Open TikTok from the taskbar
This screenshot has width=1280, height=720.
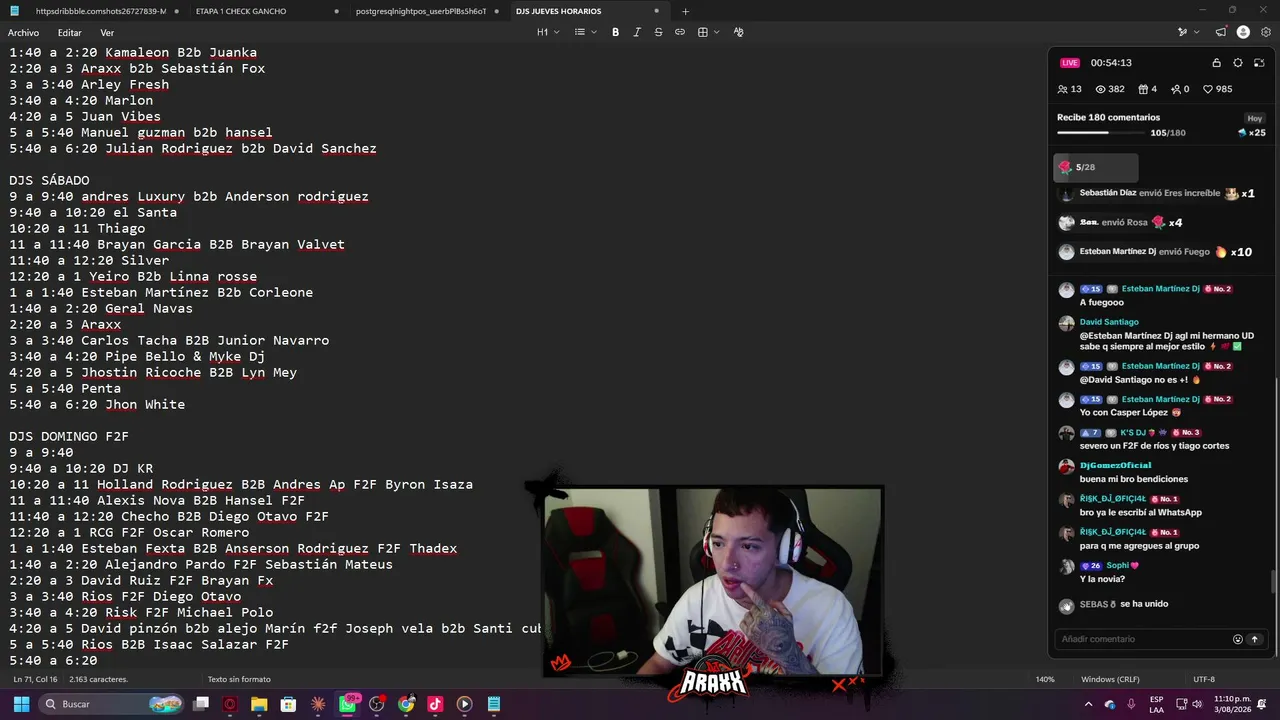[435, 704]
